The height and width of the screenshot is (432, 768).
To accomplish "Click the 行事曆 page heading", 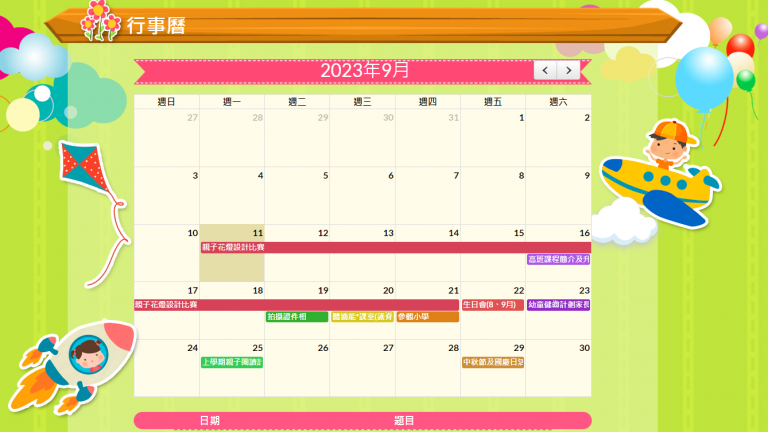I will pyautogui.click(x=156, y=25).
